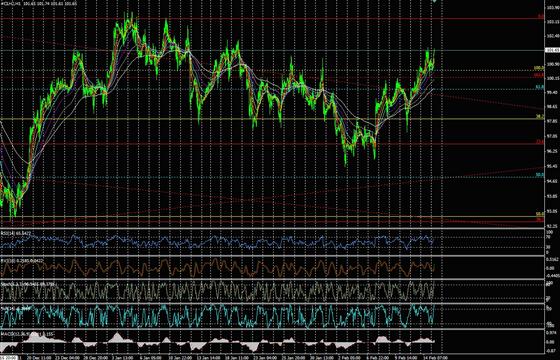560x360 pixels.
Task: Click the 14 Feb 07:00 time axis label
Action: coord(434,357)
